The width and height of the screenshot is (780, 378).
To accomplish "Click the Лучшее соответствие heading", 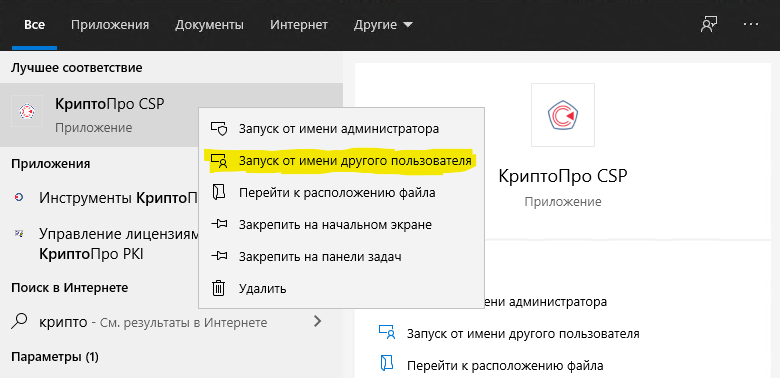I will (x=77, y=68).
